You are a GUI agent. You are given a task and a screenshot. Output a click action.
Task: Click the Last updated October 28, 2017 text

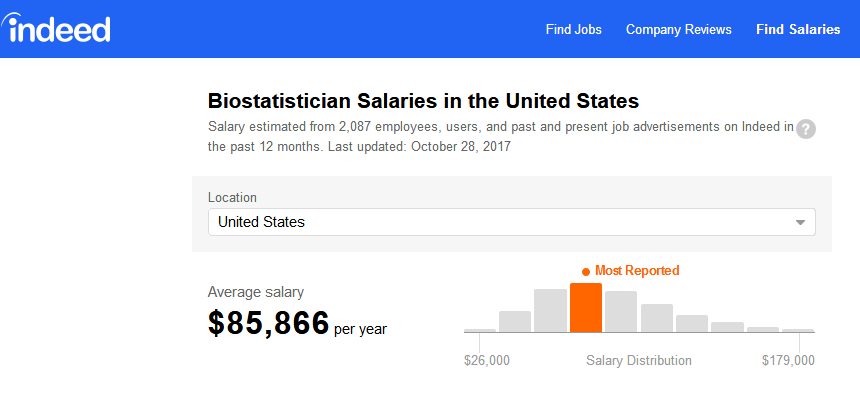tap(432, 146)
